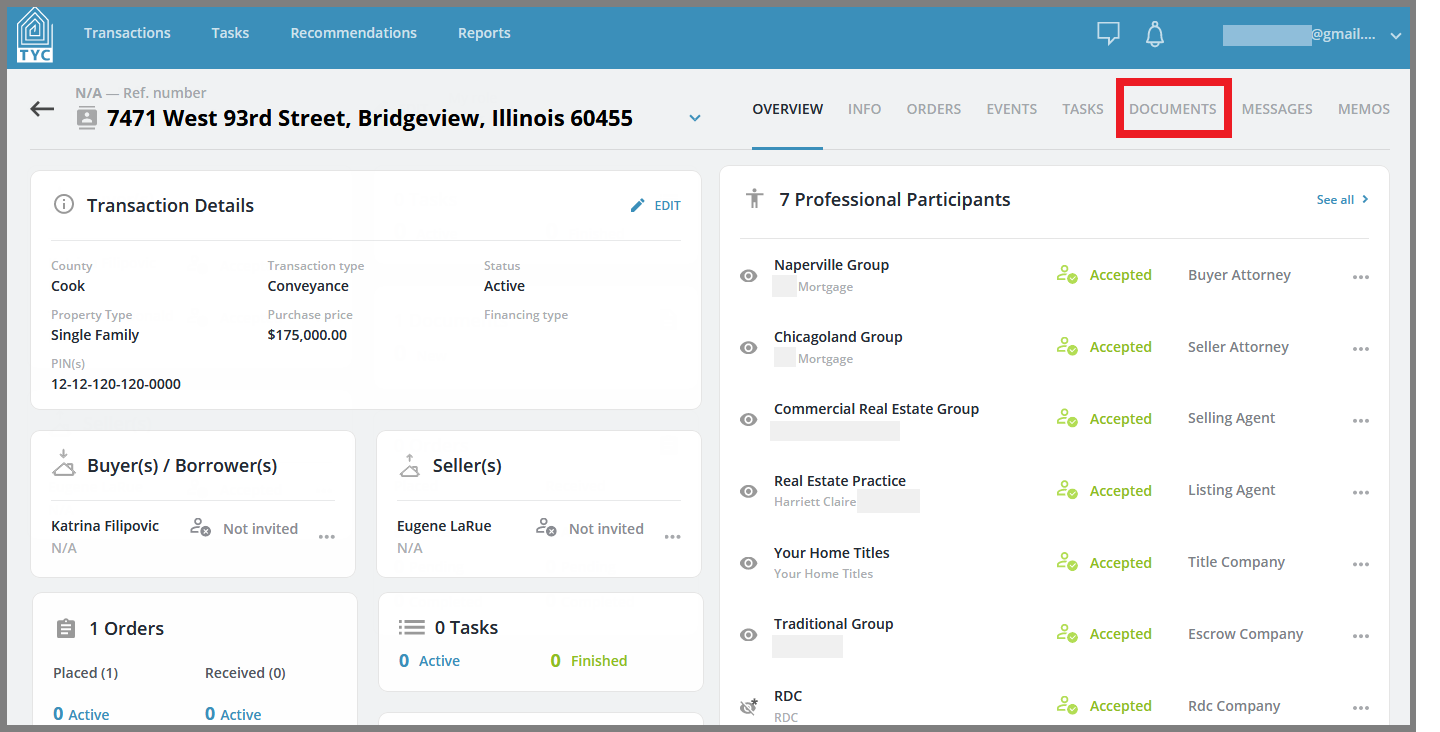Open Eugene LaRue's three-dot options
The width and height of the screenshot is (1440, 732).
coord(673,537)
